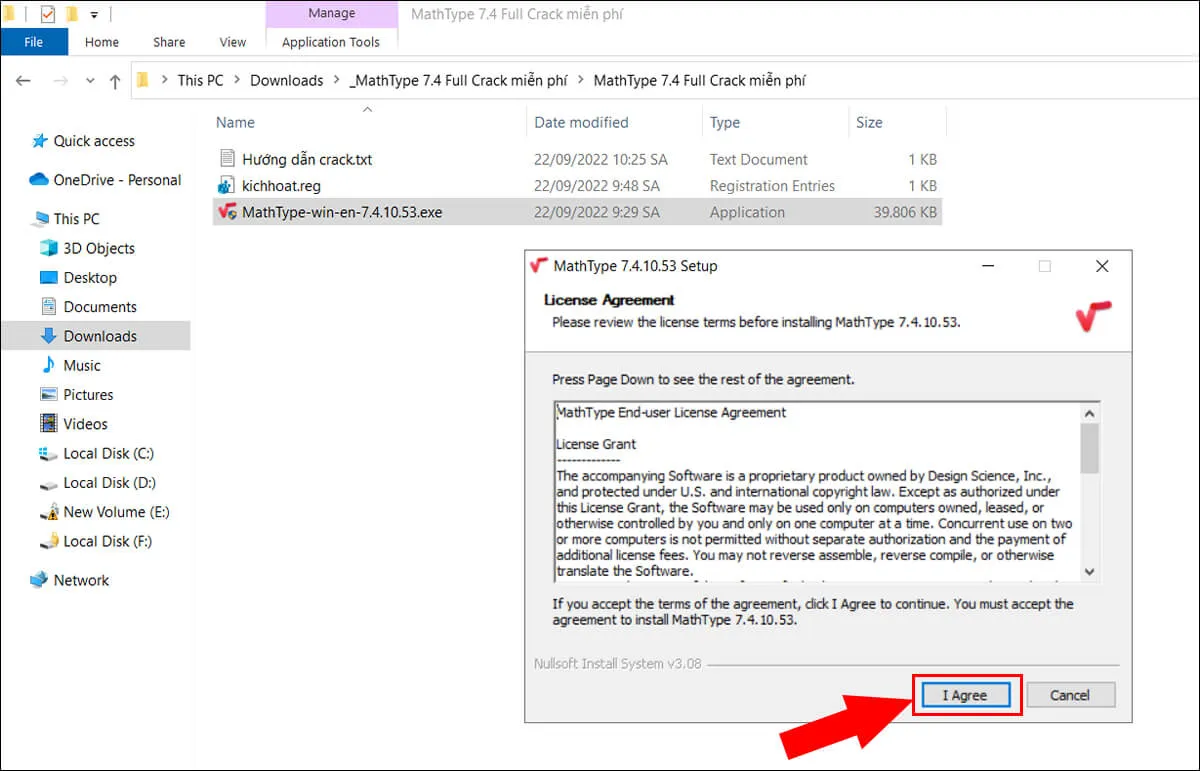This screenshot has height=771, width=1200.
Task: Click the Up directory arrow
Action: click(114, 81)
